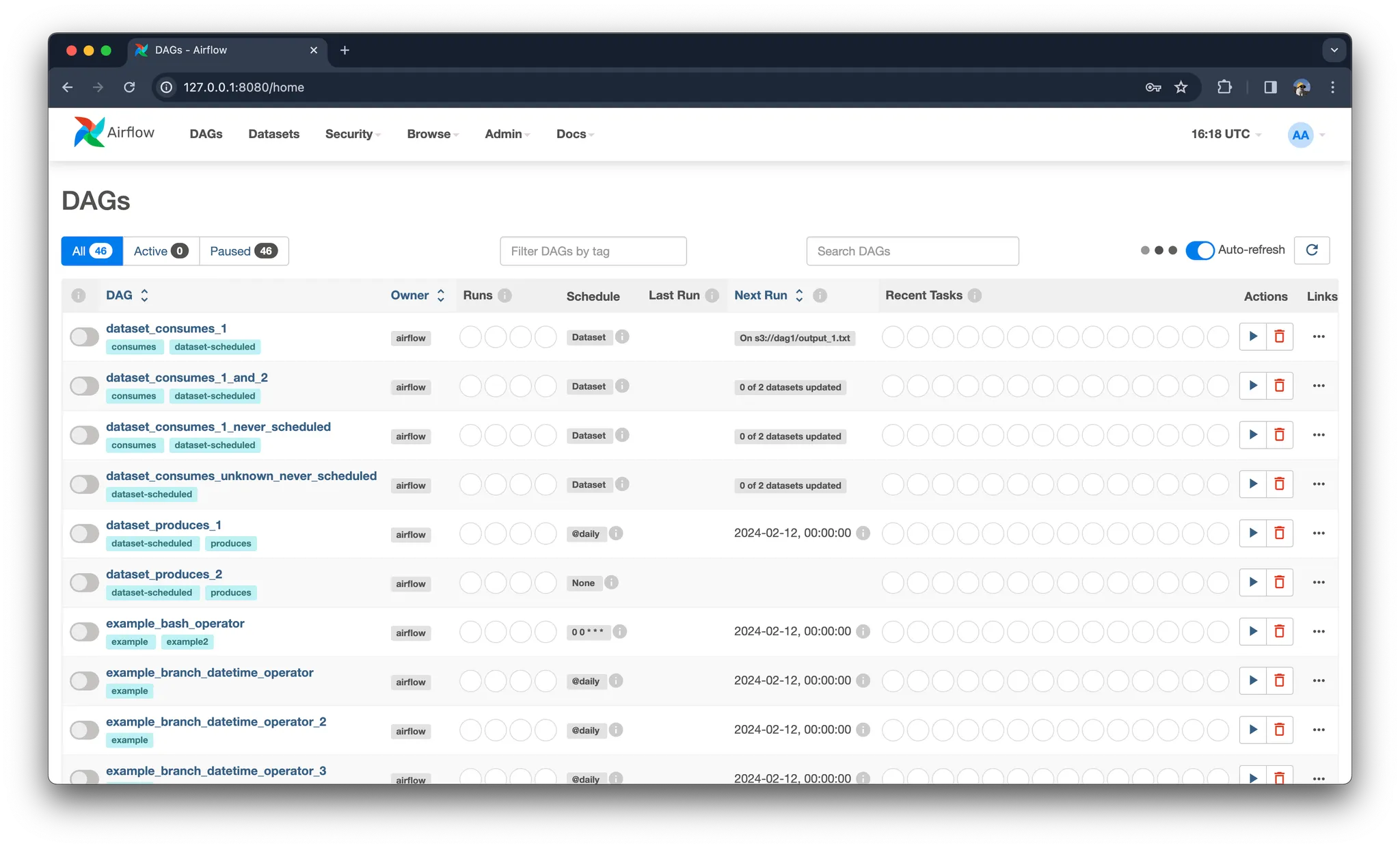Unpause the dataset_consumes_1_and_2 DAG toggle

(x=84, y=386)
